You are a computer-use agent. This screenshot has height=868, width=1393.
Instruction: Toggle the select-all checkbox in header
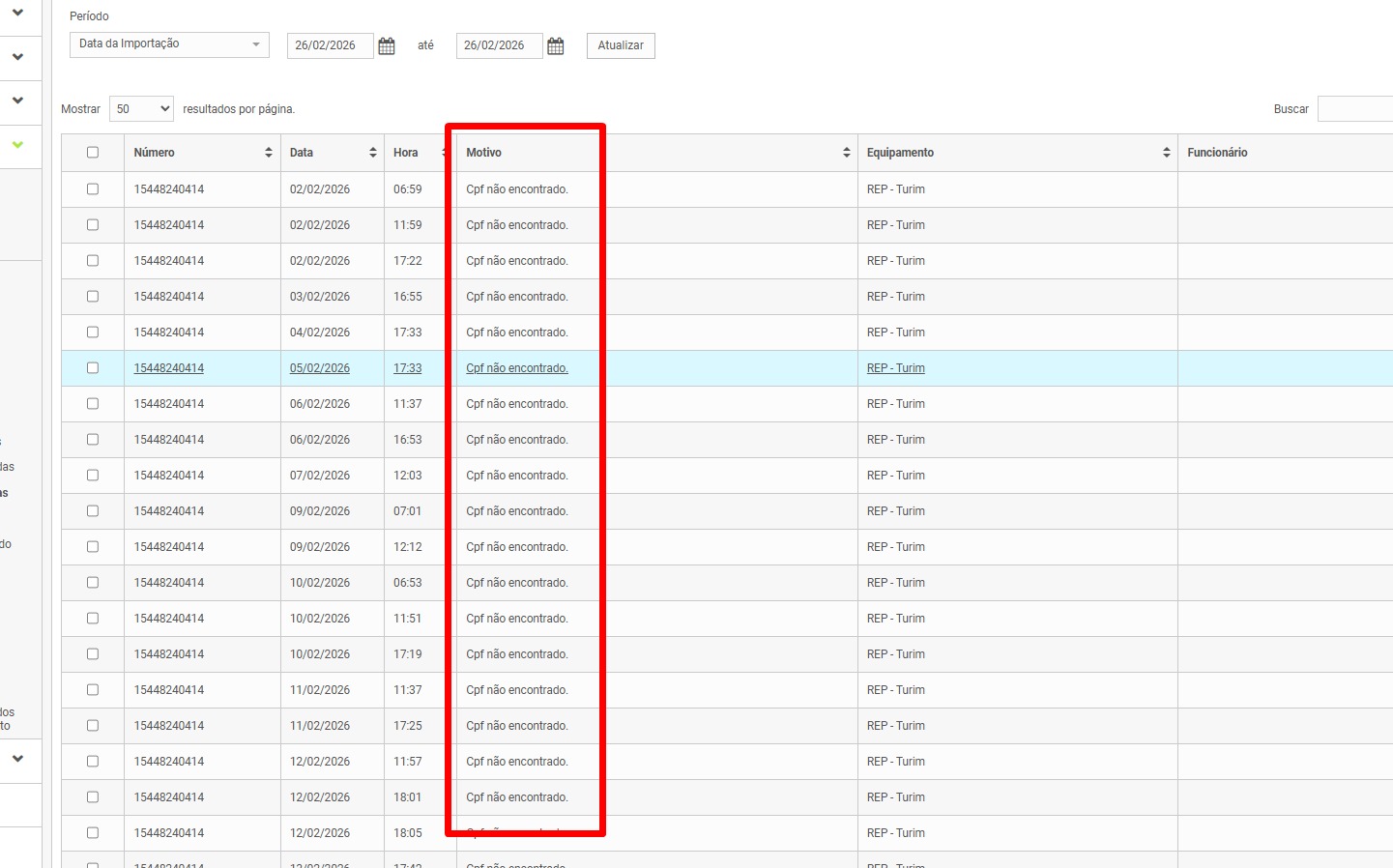pos(93,153)
